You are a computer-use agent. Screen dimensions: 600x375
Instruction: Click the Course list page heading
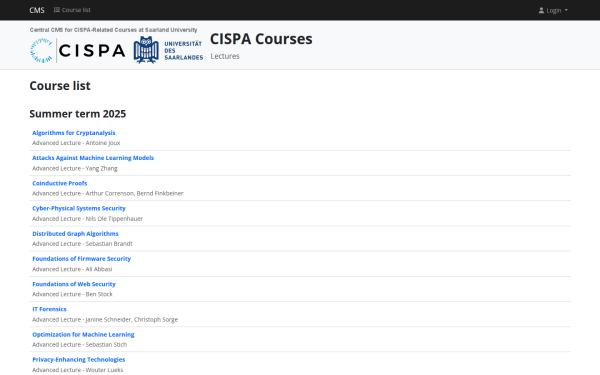tap(60, 86)
